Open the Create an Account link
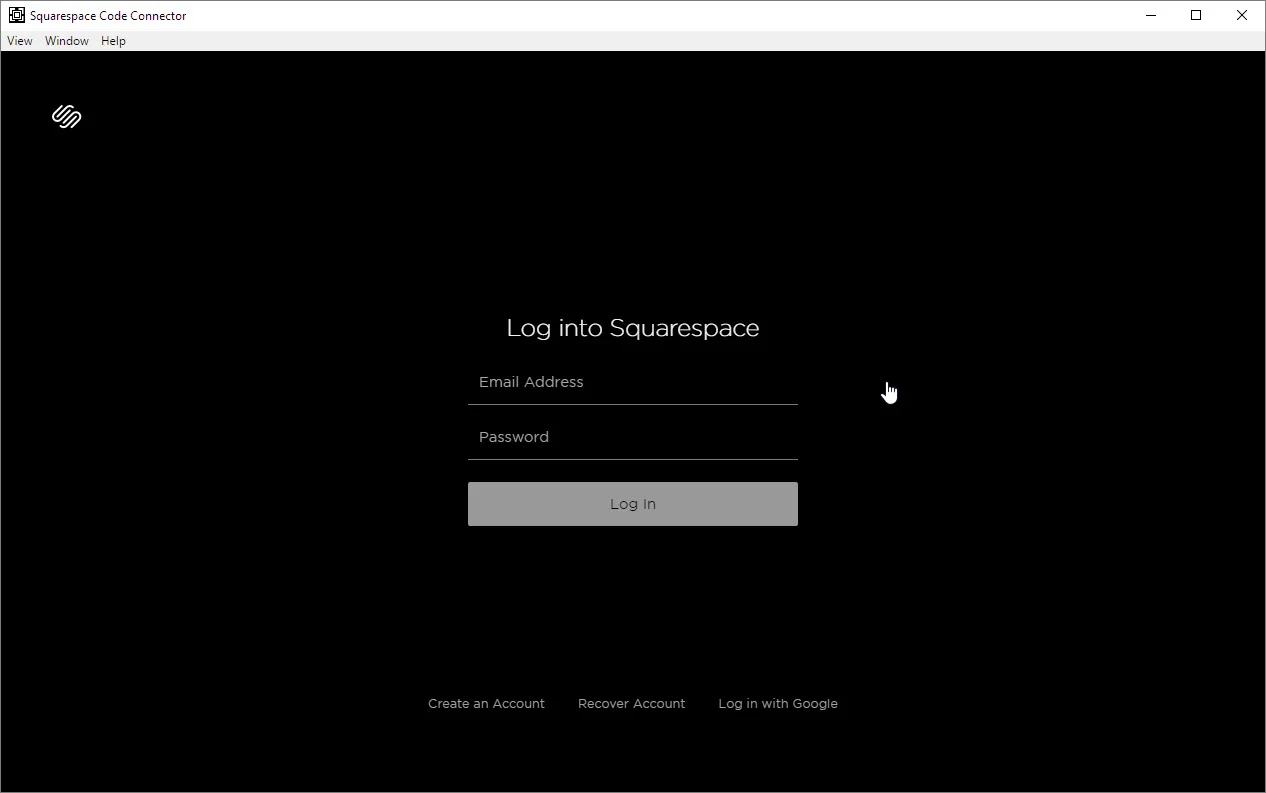 486,704
